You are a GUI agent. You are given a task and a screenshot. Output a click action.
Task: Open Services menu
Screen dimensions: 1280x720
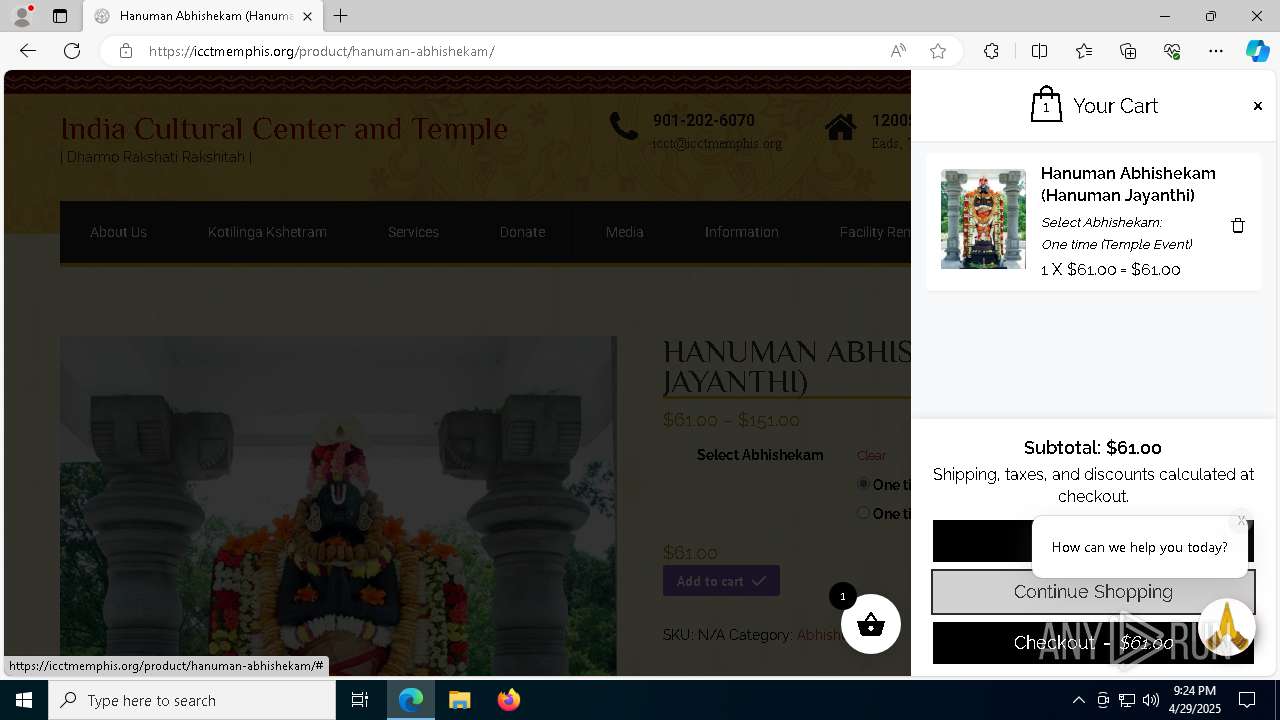point(413,232)
